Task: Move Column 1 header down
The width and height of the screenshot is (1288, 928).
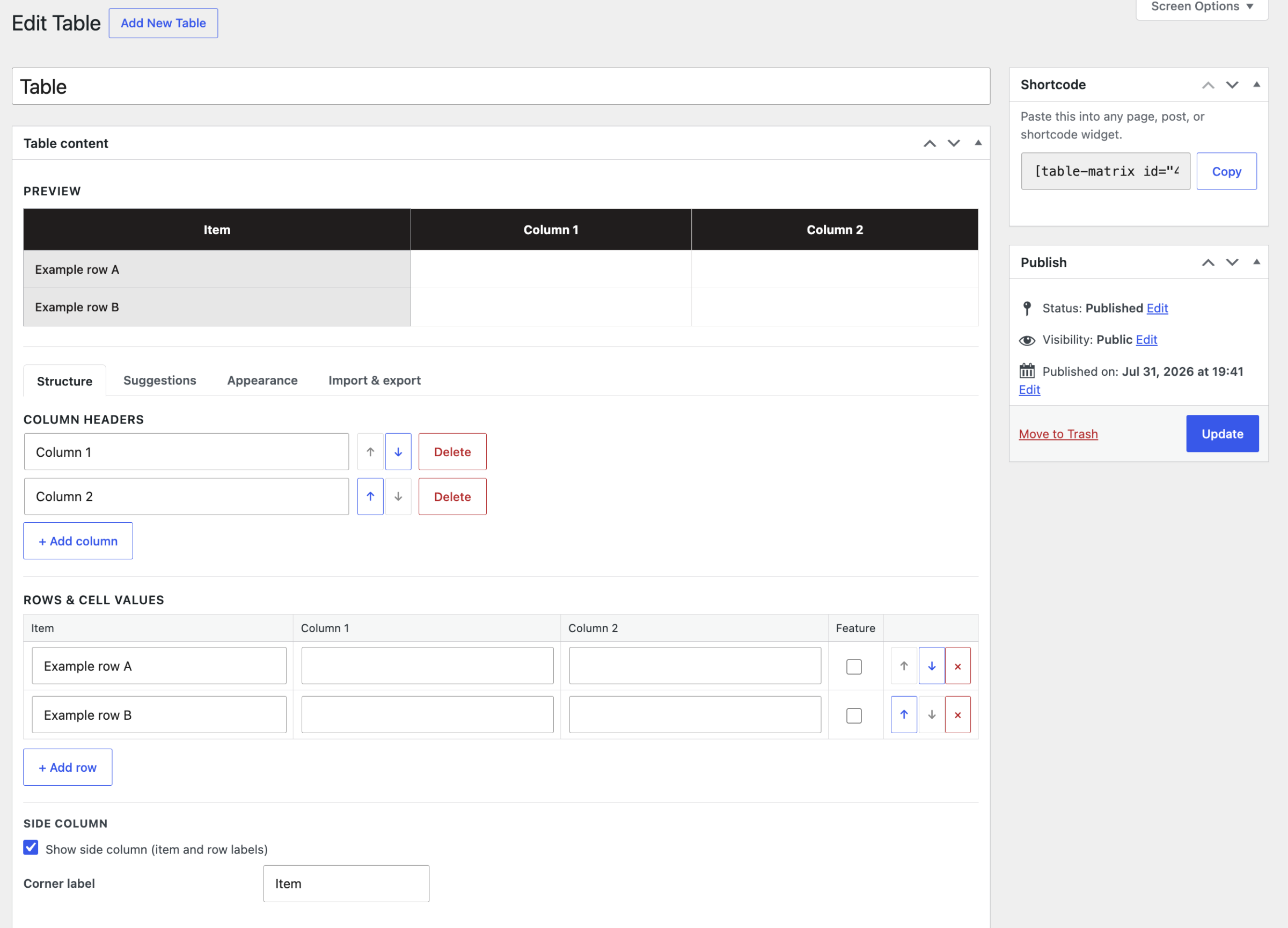Action: click(398, 451)
